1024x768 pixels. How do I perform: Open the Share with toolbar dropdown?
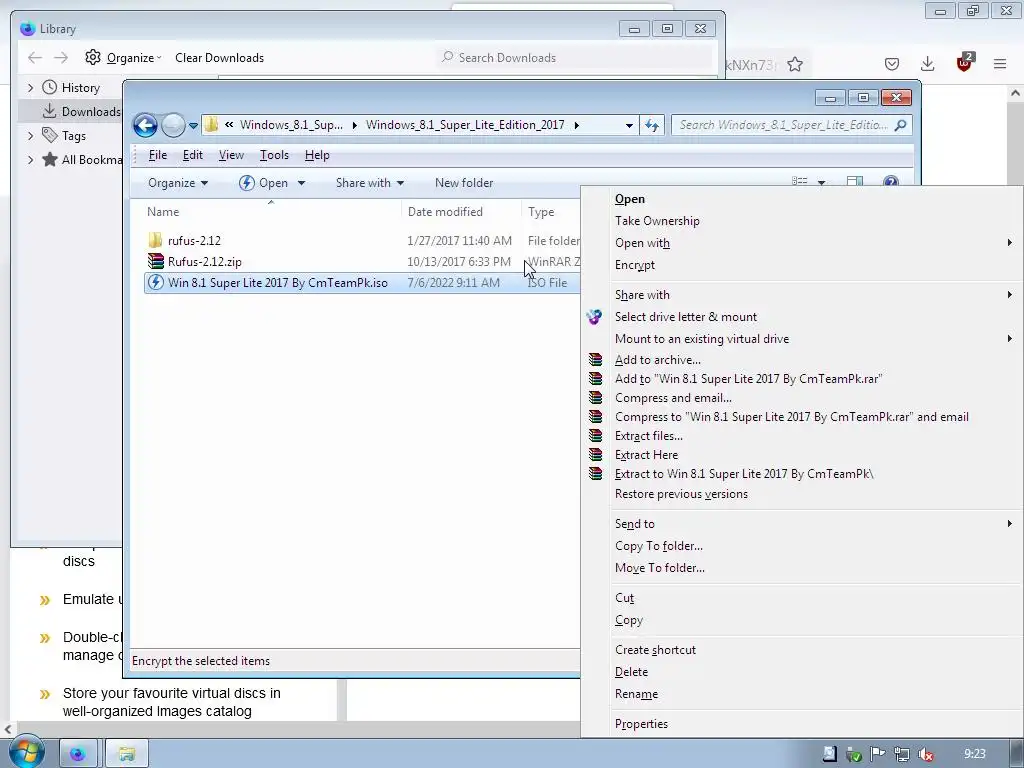[370, 183]
